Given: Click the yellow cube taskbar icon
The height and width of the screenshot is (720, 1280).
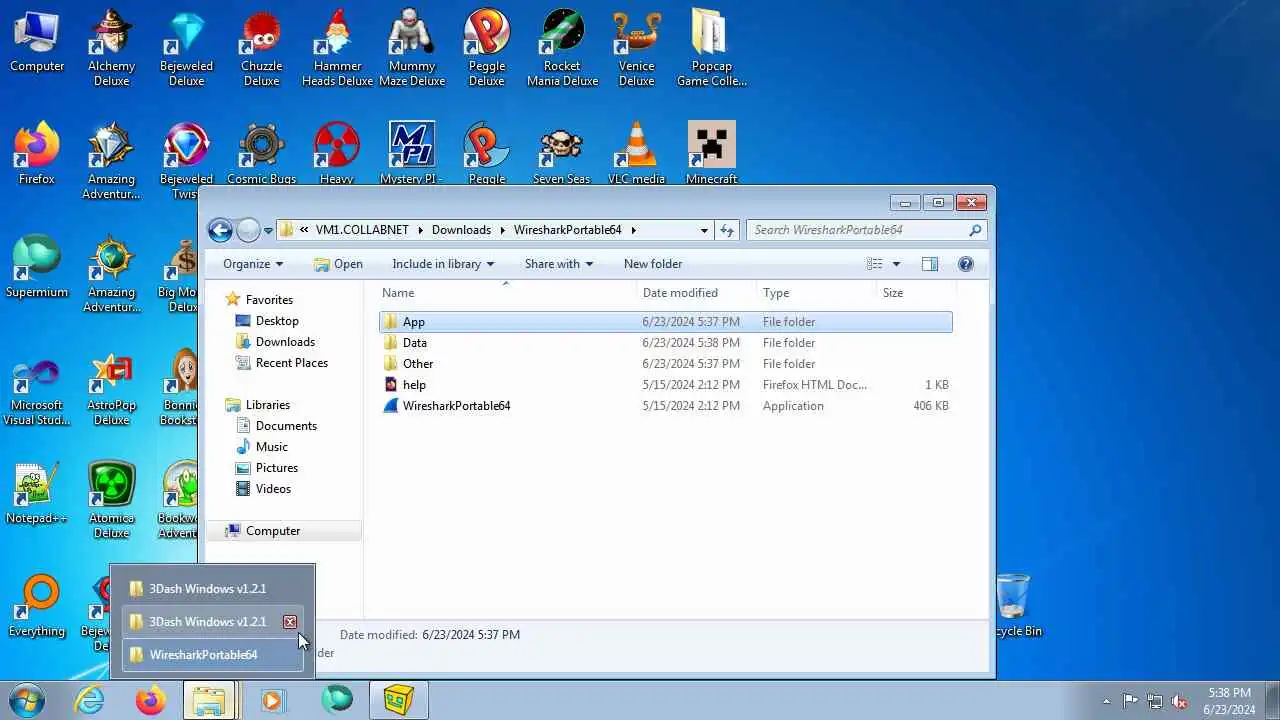Looking at the screenshot, I should click(x=399, y=700).
